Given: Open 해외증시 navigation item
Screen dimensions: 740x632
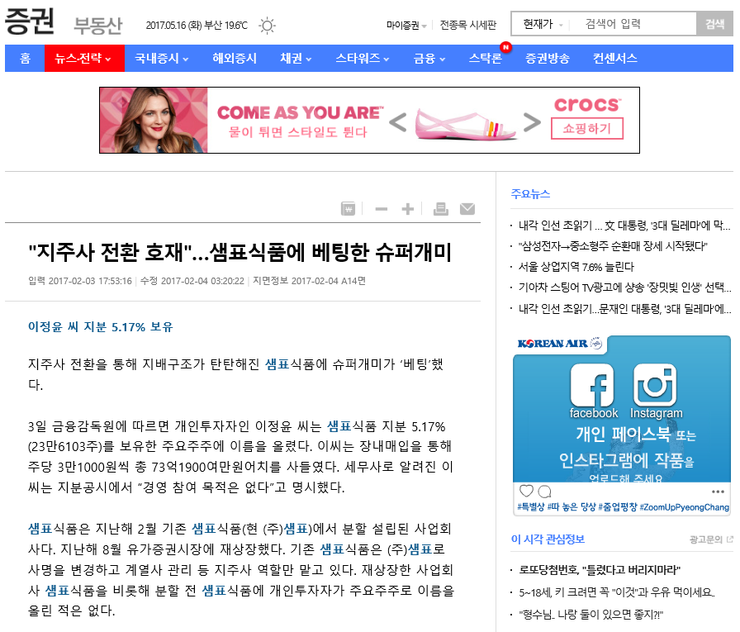Looking at the screenshot, I should [x=234, y=59].
